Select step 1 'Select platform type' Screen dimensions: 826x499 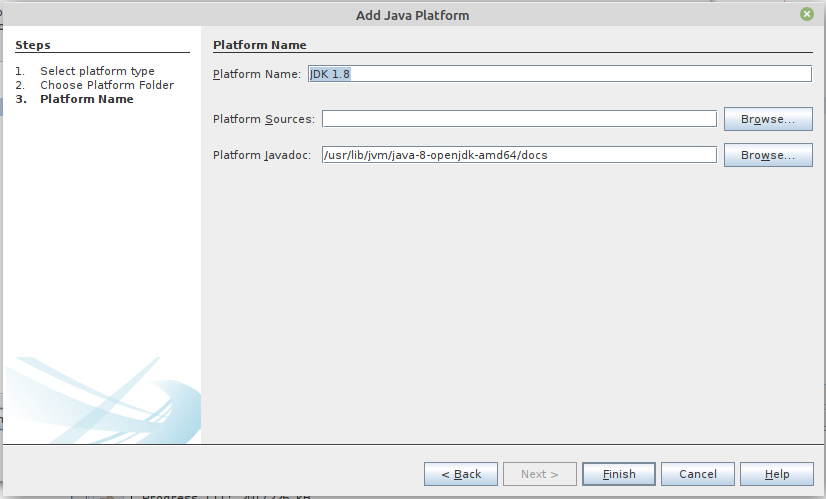[x=97, y=71]
